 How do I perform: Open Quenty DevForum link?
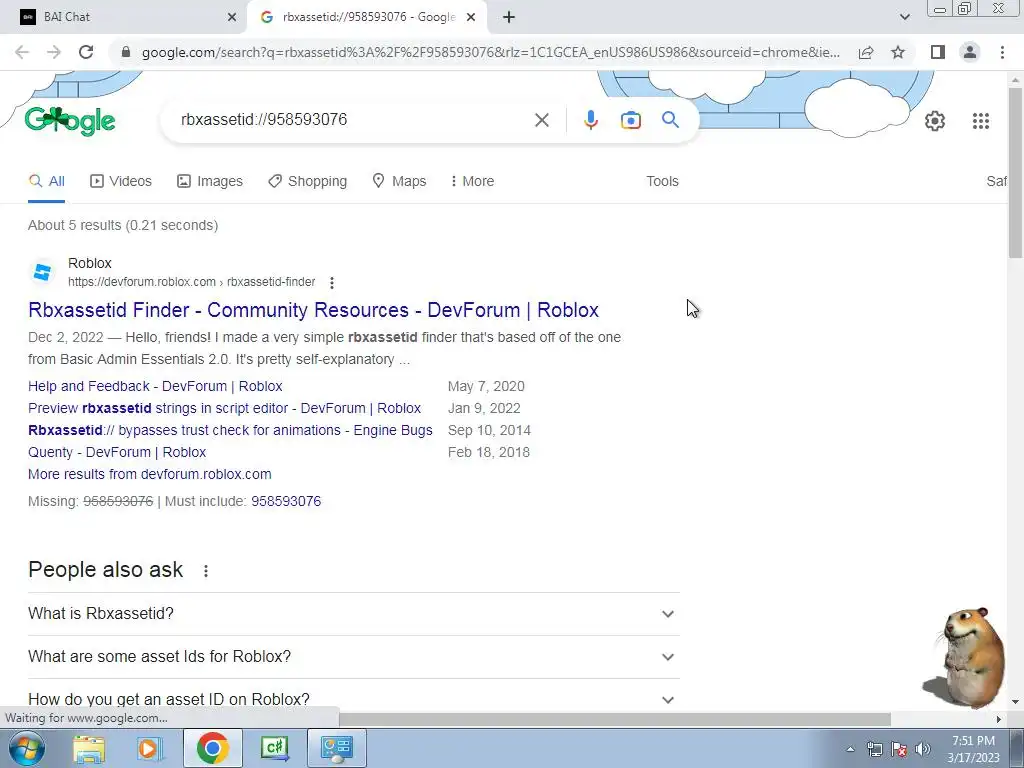[117, 453]
